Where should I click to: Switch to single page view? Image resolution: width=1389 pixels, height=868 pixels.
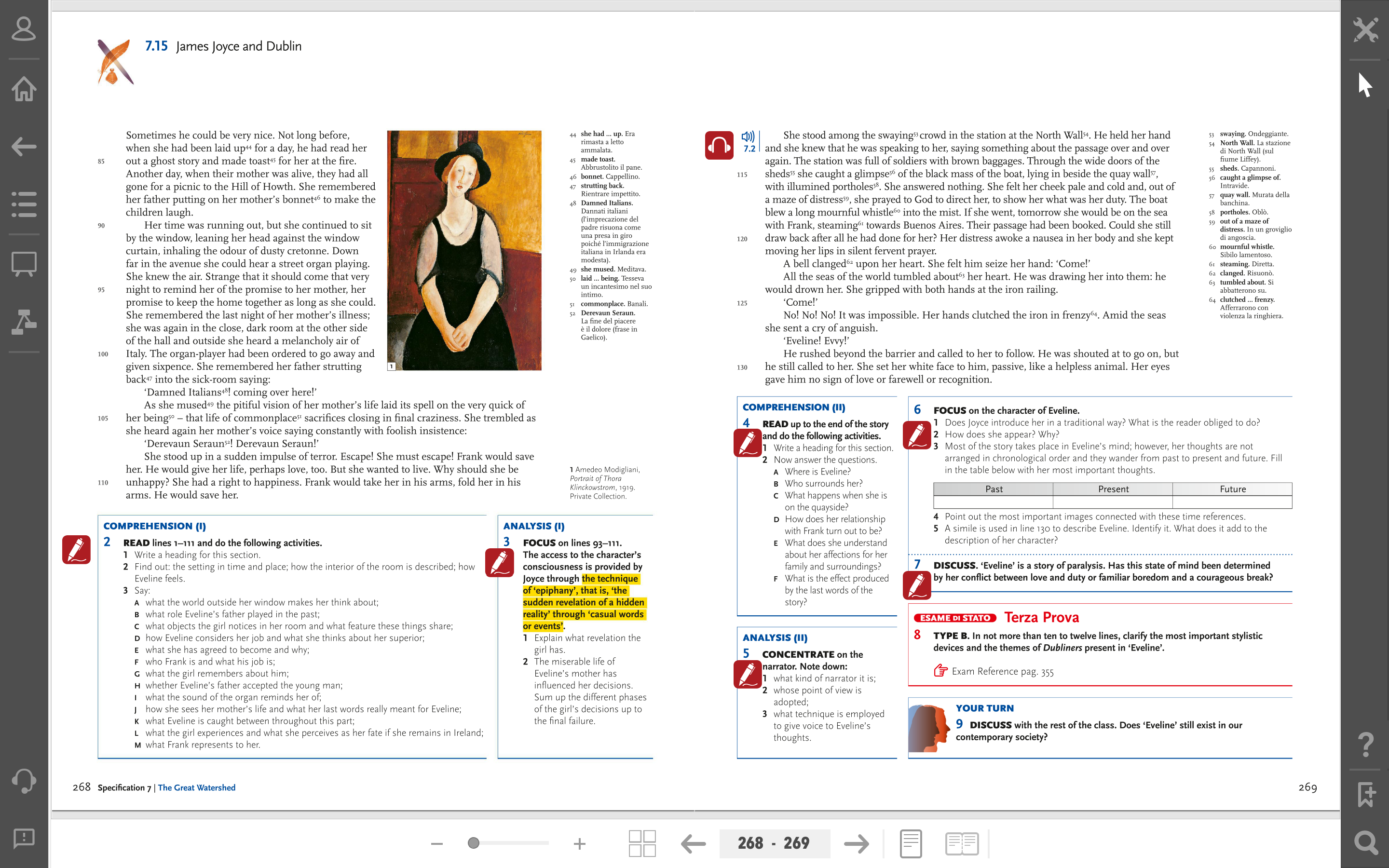click(911, 843)
